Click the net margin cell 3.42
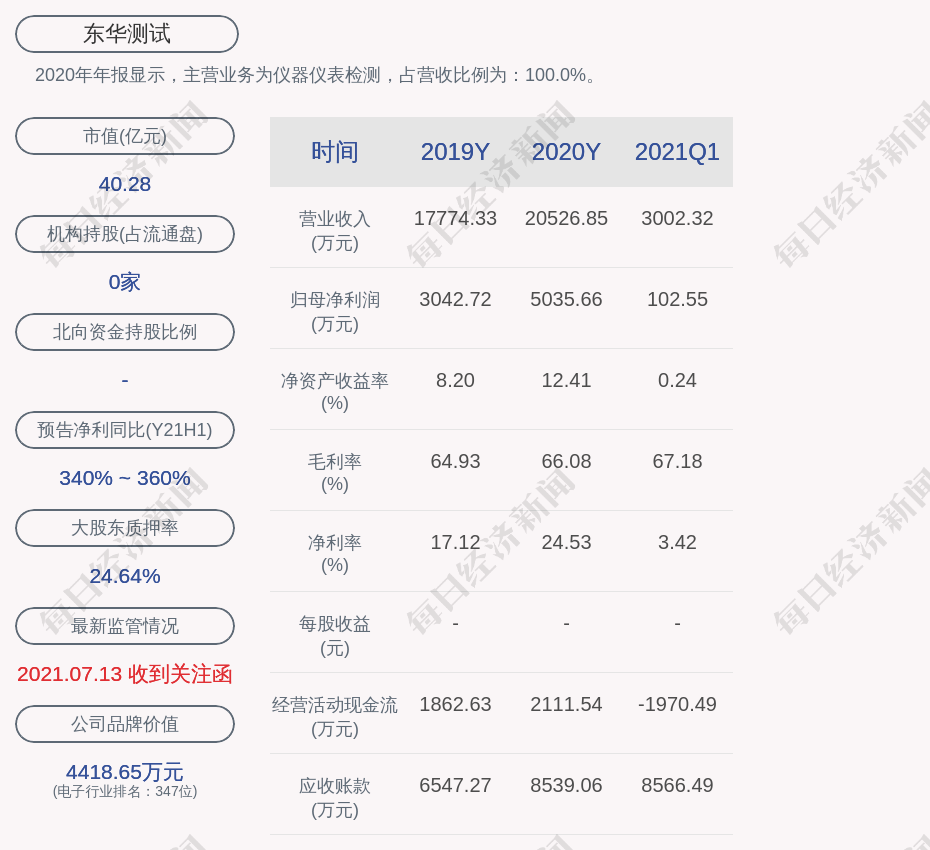 (677, 542)
